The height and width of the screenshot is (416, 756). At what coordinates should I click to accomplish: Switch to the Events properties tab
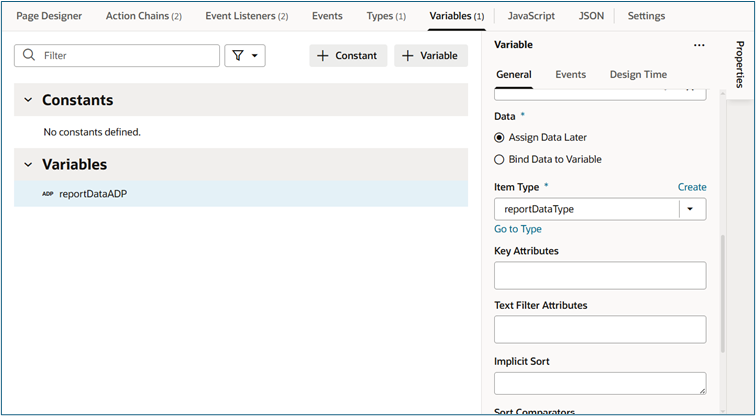tap(570, 75)
